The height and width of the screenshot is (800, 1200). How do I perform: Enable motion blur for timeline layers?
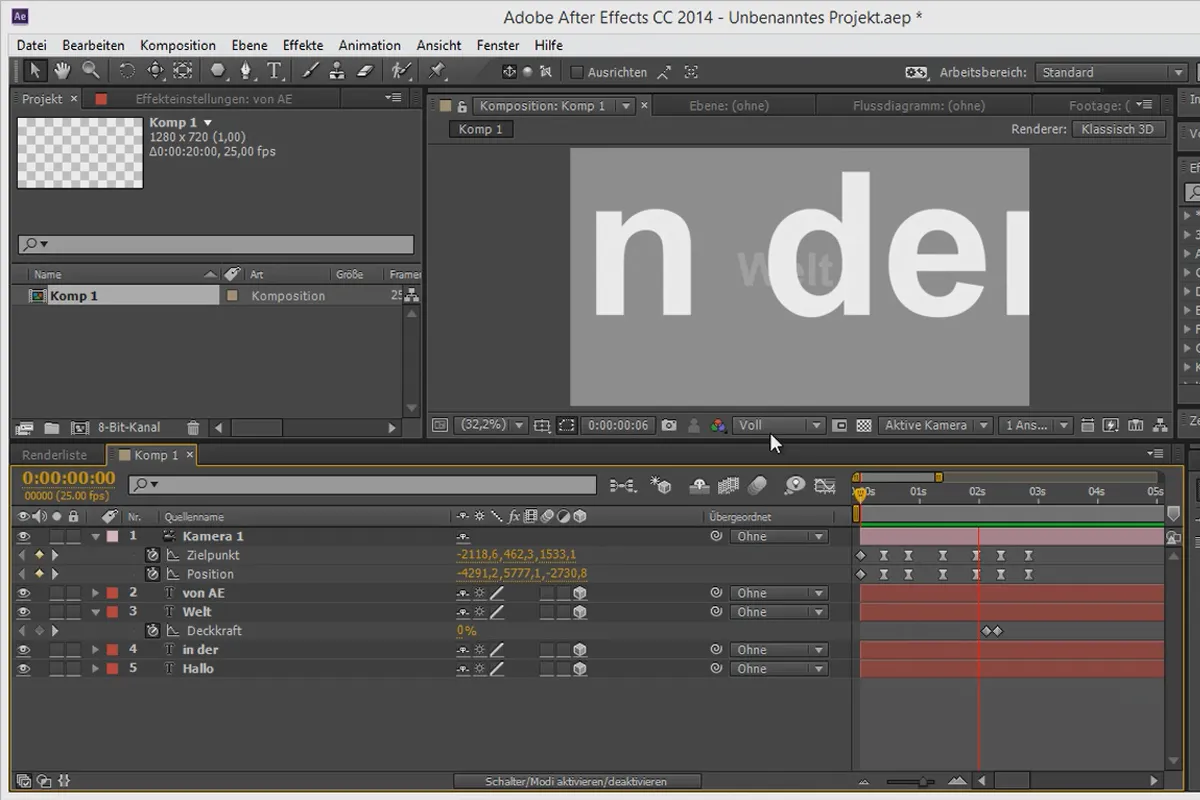[757, 485]
